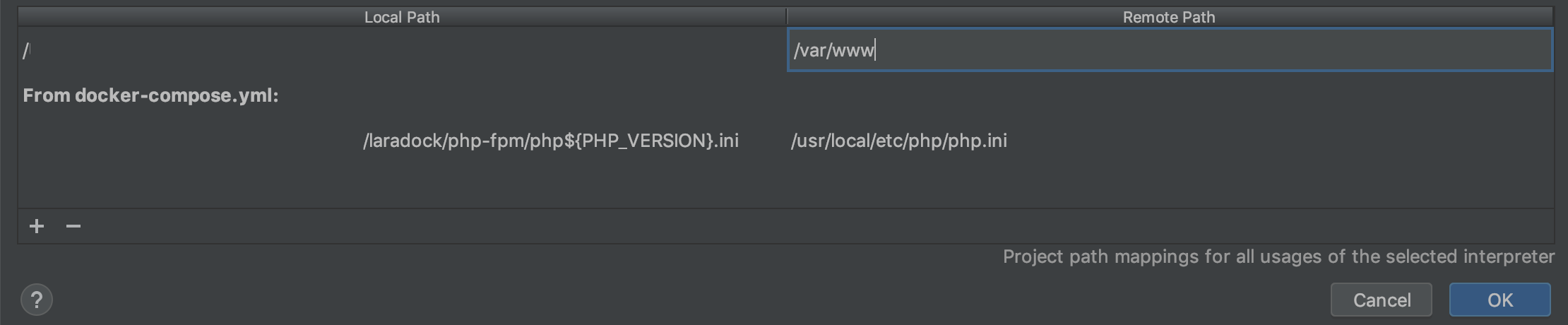Place the cursor at the start of /var/www
This screenshot has height=325, width=1568.
[795, 50]
